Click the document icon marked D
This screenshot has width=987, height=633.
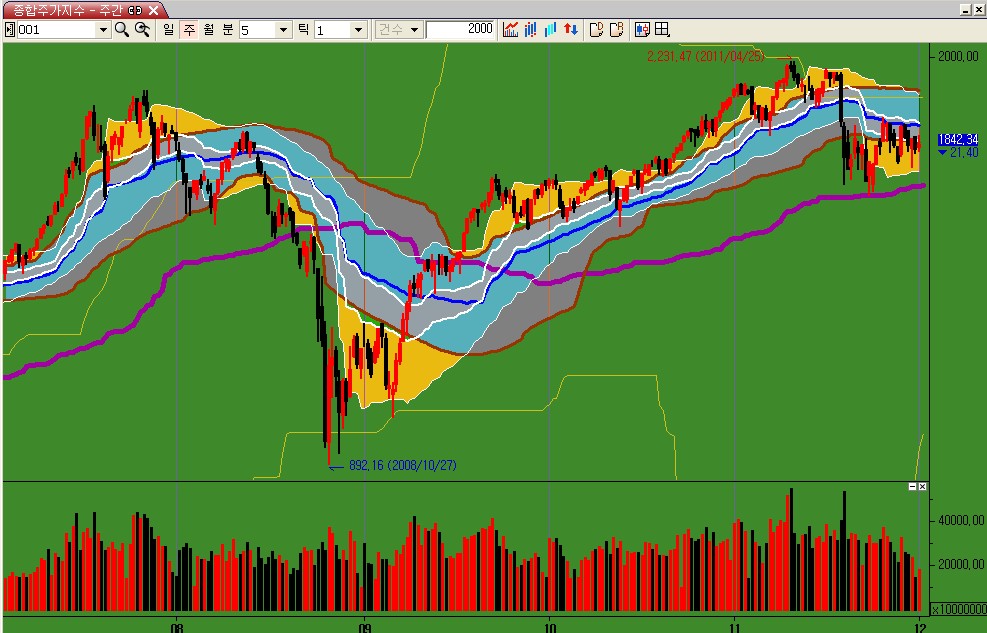click(597, 29)
